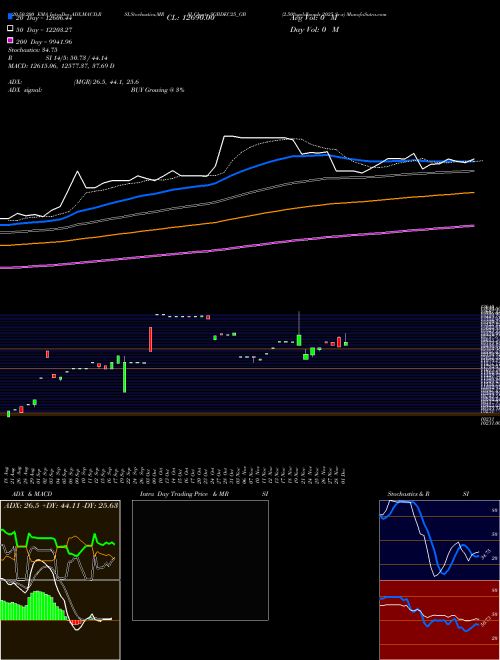Click the Stochastics: 34.73 reading
Screen dimensions: 500x660
[32, 50]
